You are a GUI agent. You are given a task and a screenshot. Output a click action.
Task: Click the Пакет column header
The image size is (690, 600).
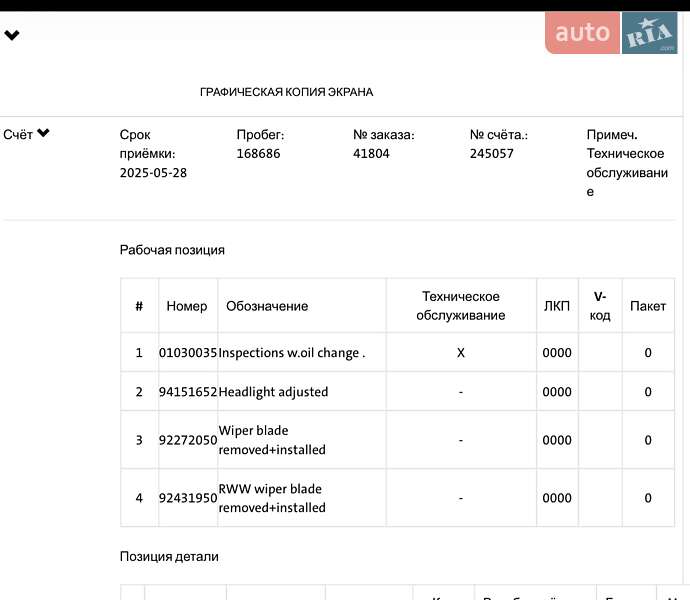point(647,306)
